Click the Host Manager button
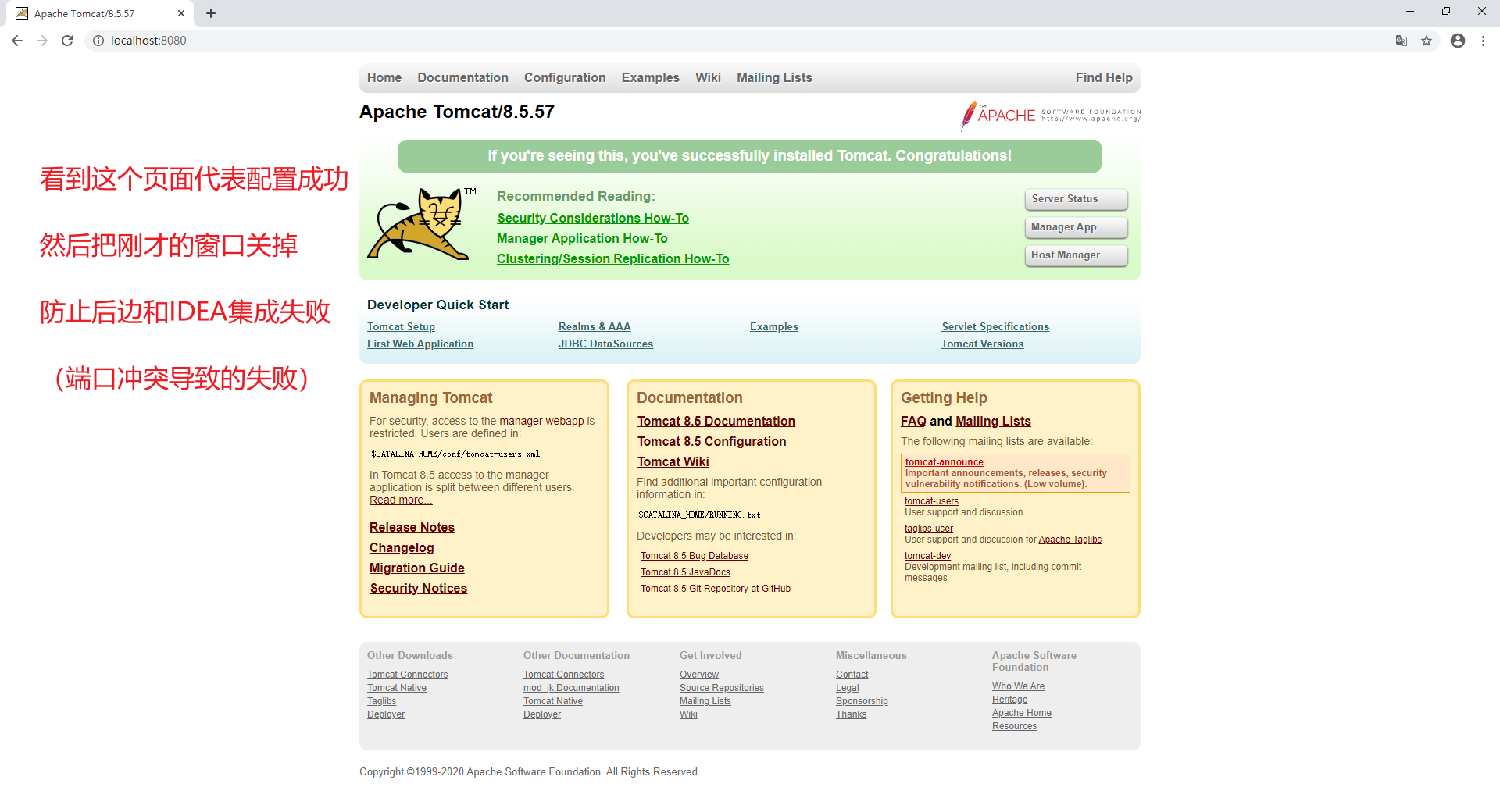Screen dimensions: 1500x812 coord(1076,255)
